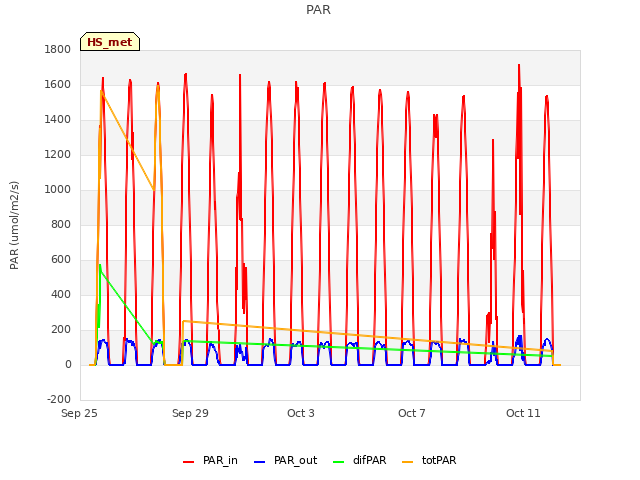Click the Sep 25 x-axis label
Image resolution: width=640 pixels, height=480 pixels.
point(79,413)
